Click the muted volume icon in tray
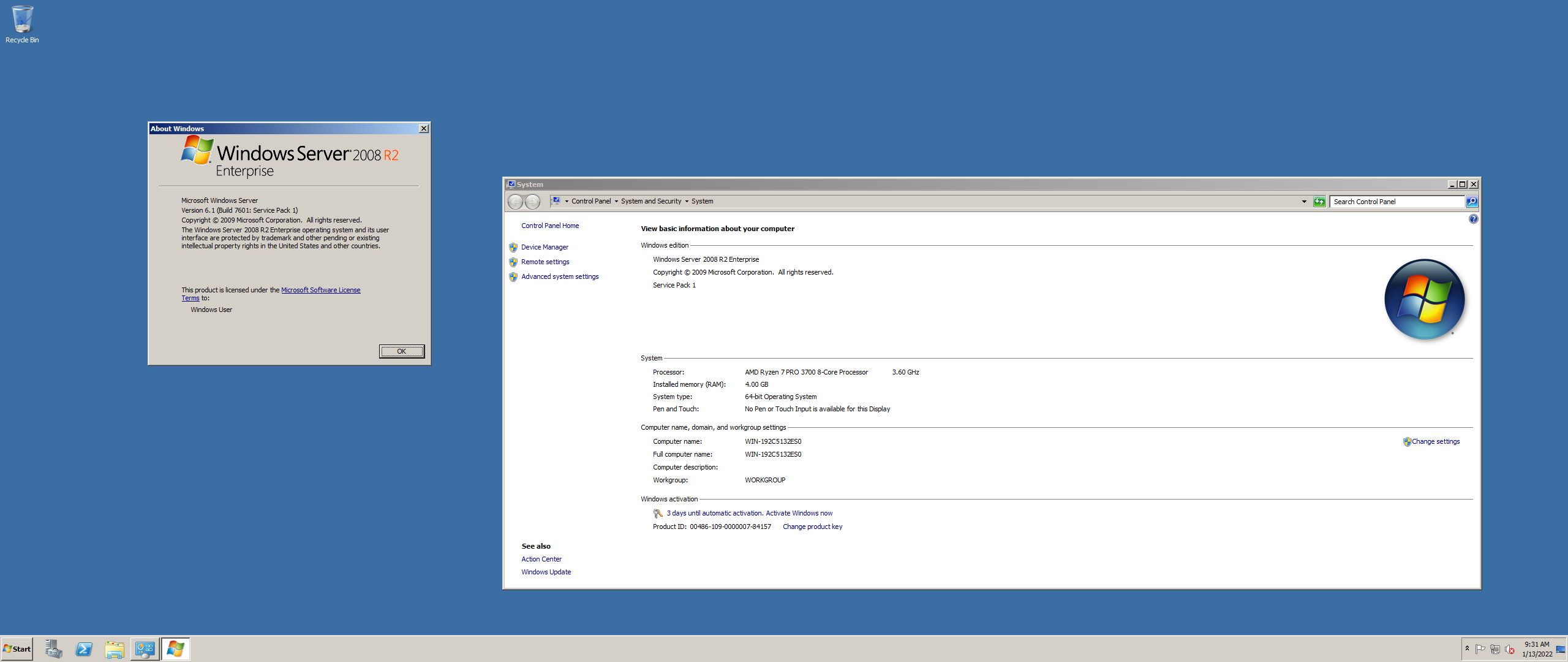 click(x=1510, y=649)
